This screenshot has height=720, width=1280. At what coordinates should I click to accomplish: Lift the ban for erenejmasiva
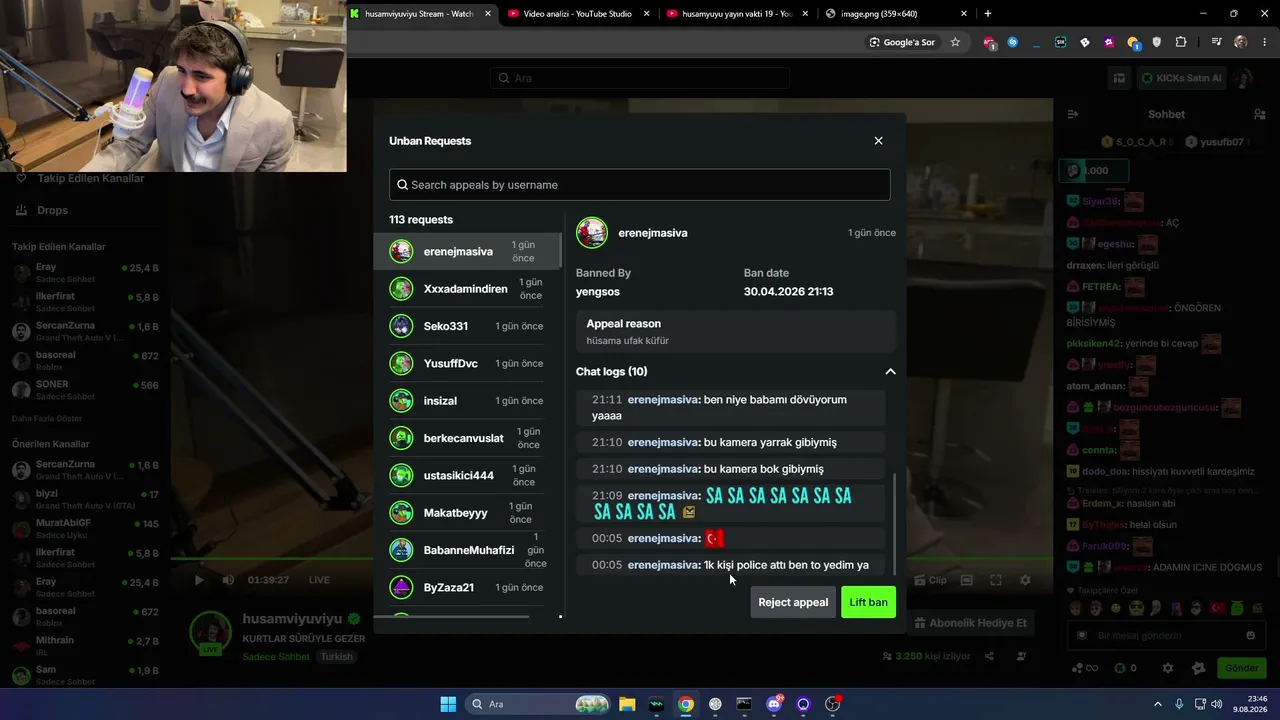click(x=868, y=602)
